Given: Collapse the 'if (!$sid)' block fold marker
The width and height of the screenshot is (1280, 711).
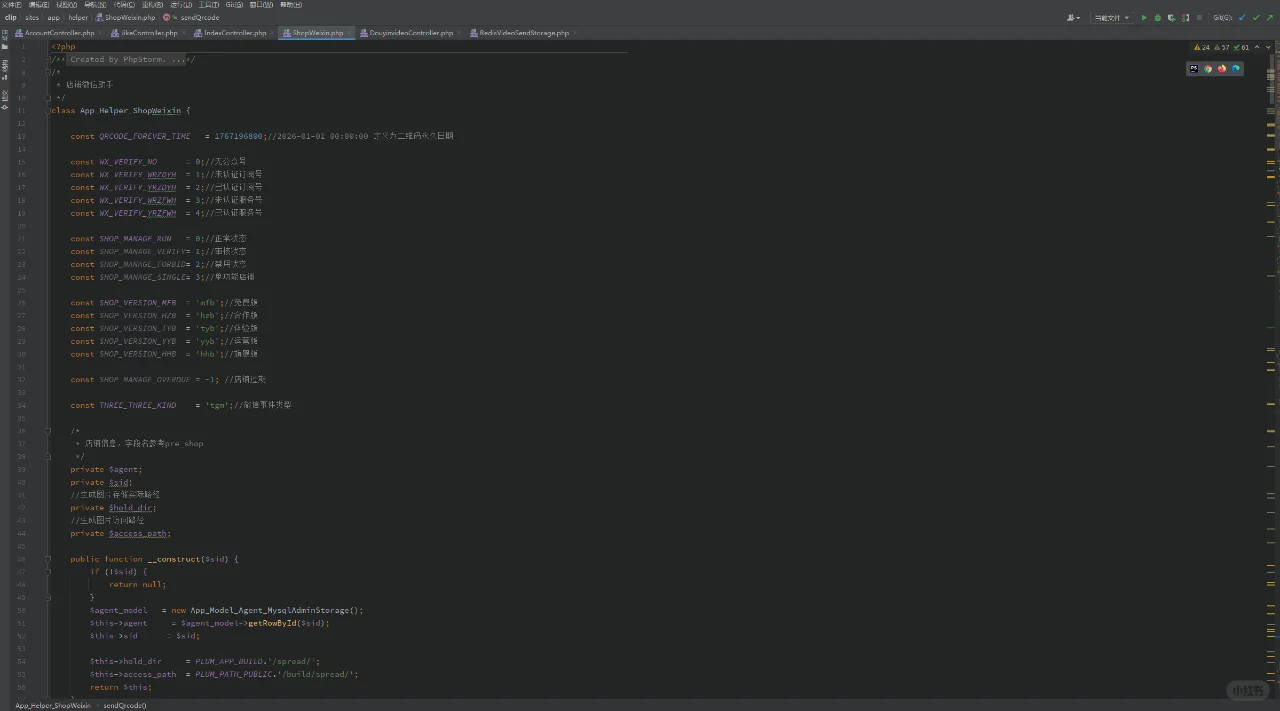Looking at the screenshot, I should (x=48, y=572).
